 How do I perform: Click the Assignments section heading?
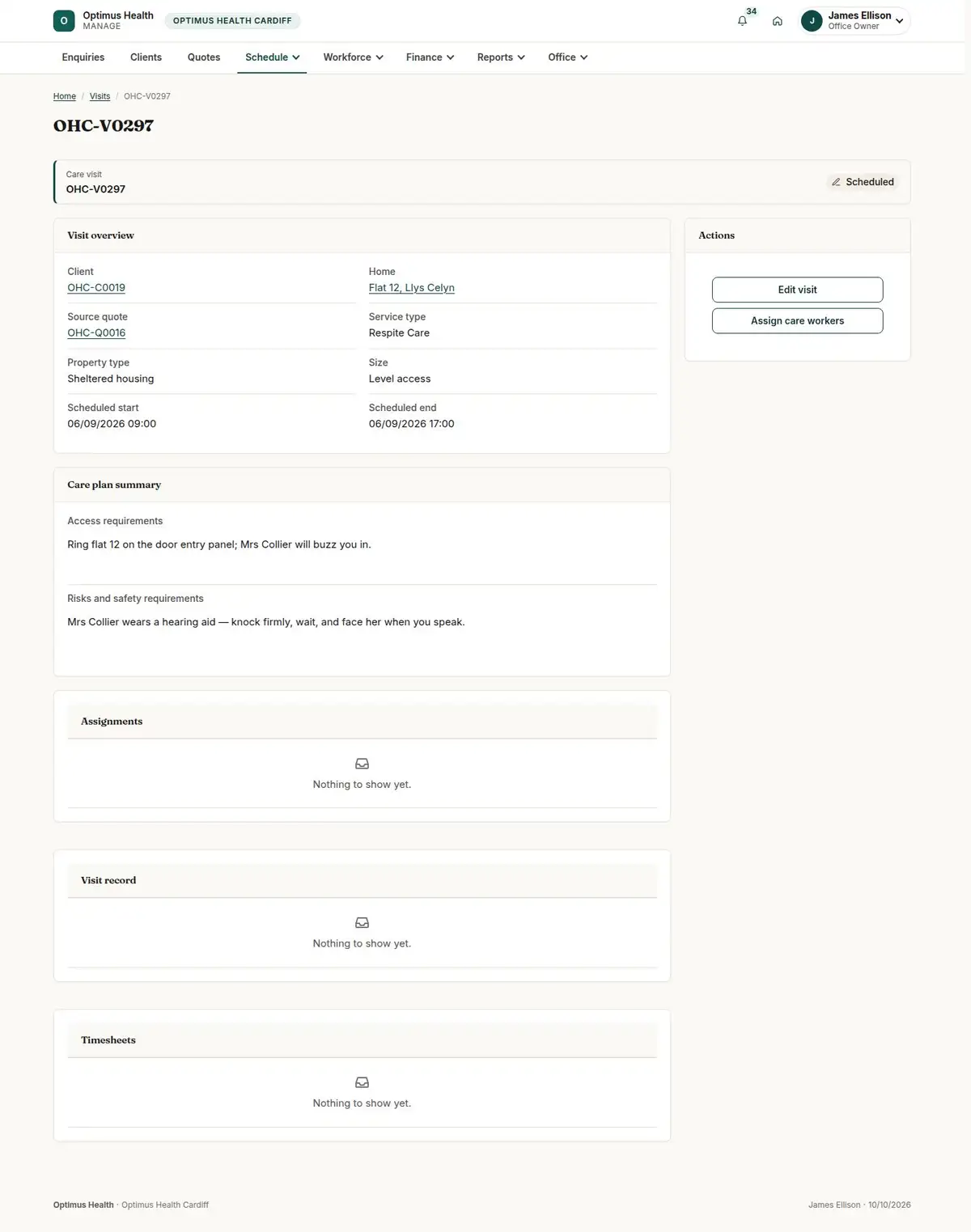(112, 722)
